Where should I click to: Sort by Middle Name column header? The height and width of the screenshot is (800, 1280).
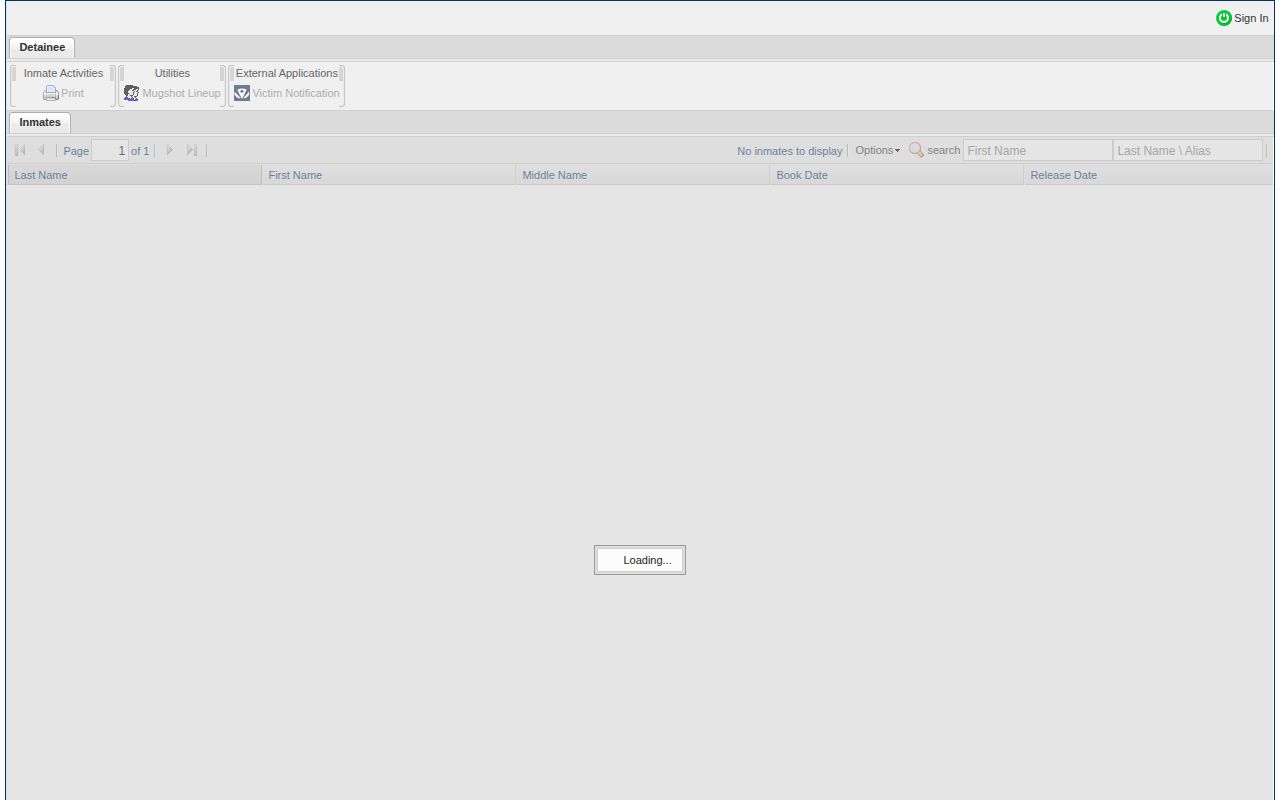click(643, 175)
